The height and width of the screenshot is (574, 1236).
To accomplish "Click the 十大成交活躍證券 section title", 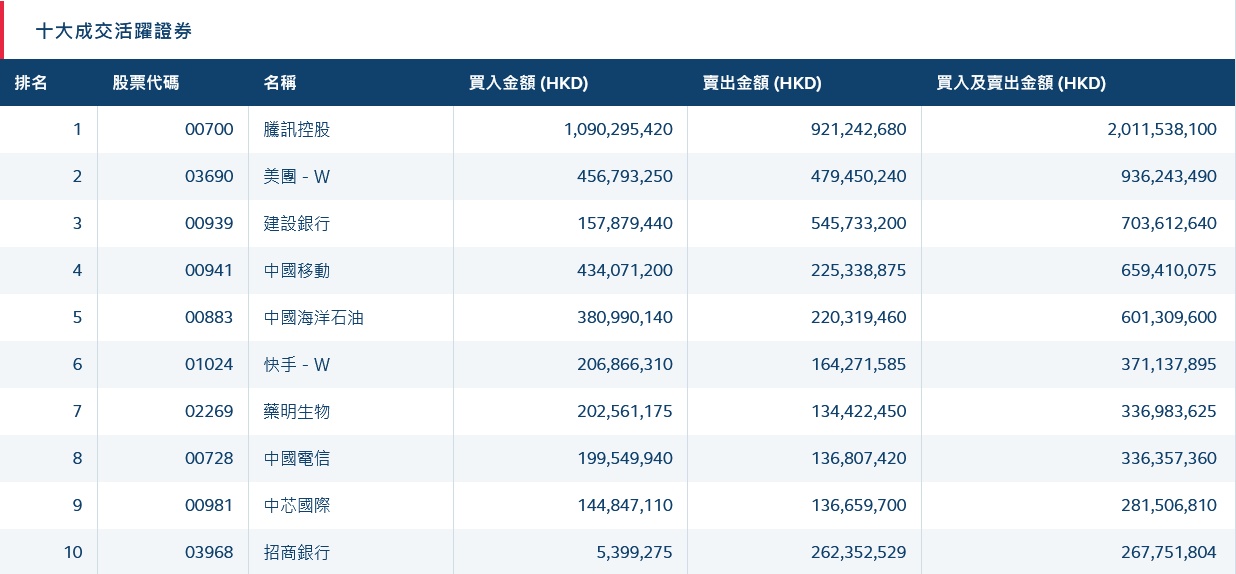I will (114, 31).
